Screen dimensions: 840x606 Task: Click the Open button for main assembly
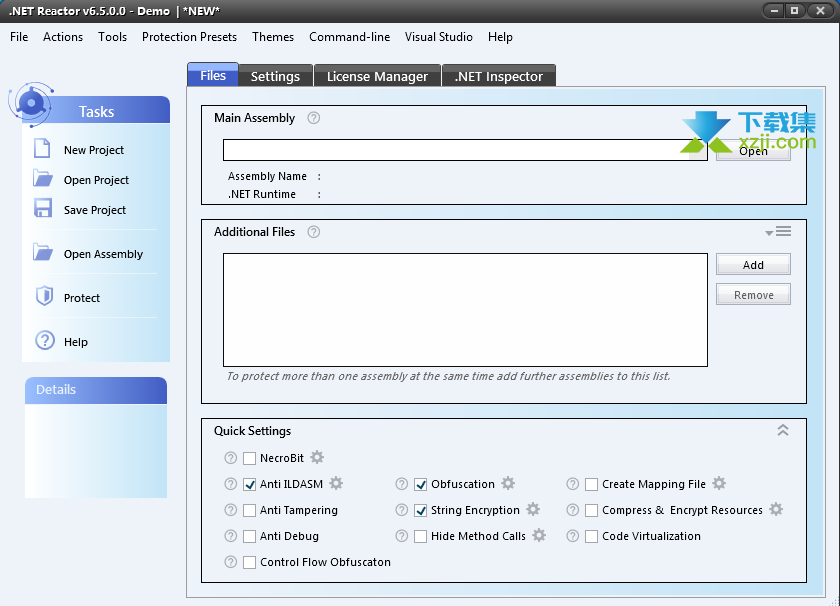coord(753,151)
